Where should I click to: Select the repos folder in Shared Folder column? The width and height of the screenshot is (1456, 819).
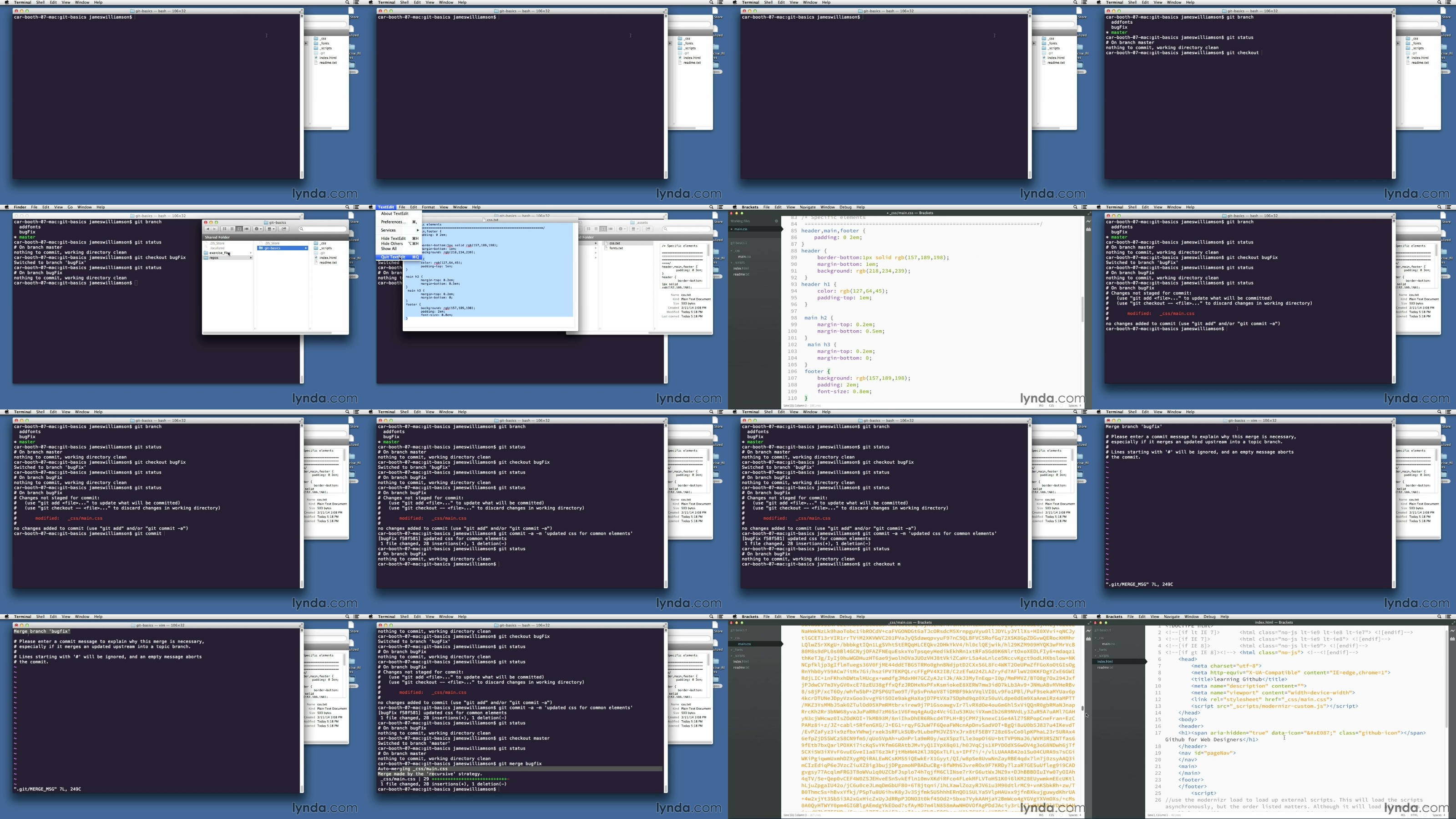click(x=215, y=258)
